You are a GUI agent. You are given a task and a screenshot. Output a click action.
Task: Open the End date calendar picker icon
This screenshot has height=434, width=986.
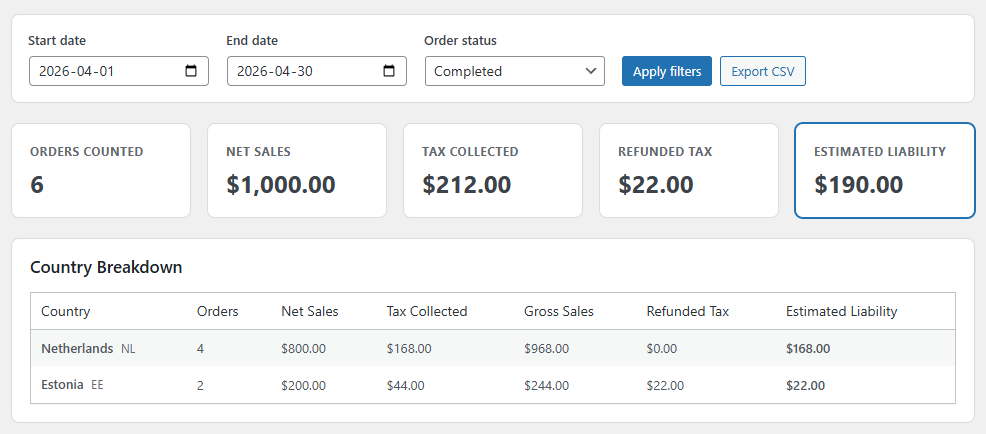(389, 71)
